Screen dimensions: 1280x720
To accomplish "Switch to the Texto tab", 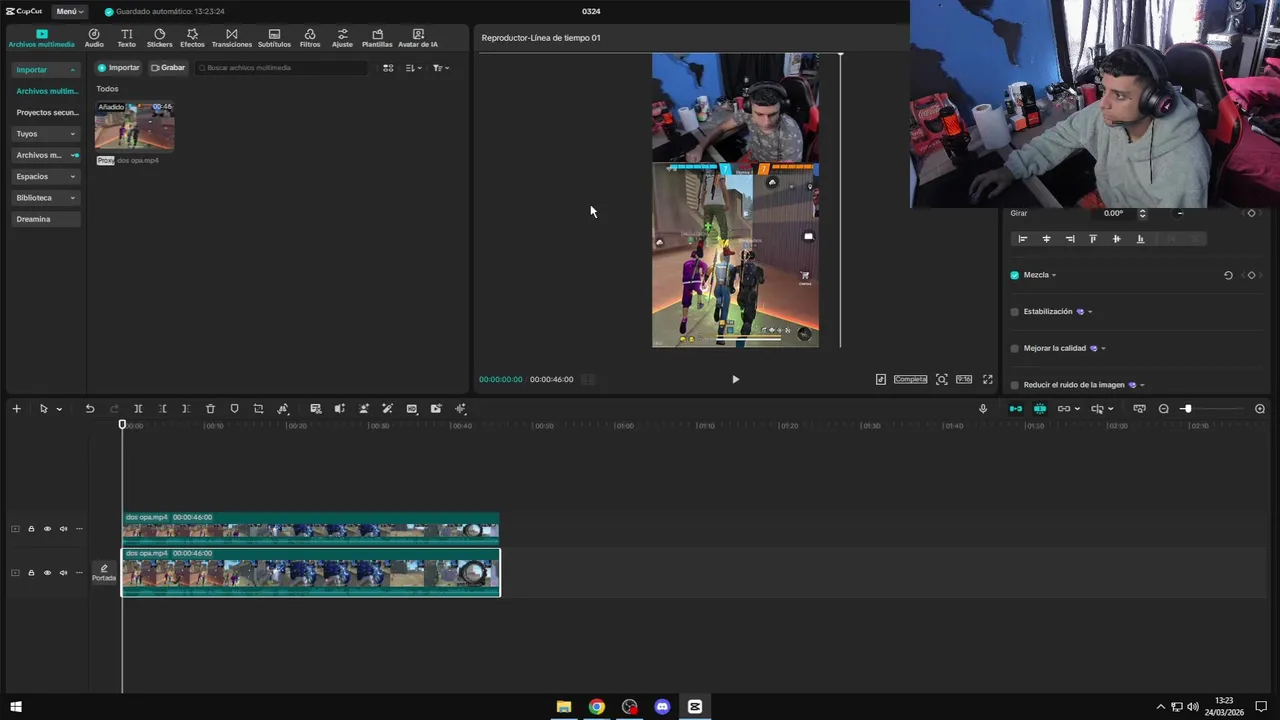I will click(x=126, y=38).
